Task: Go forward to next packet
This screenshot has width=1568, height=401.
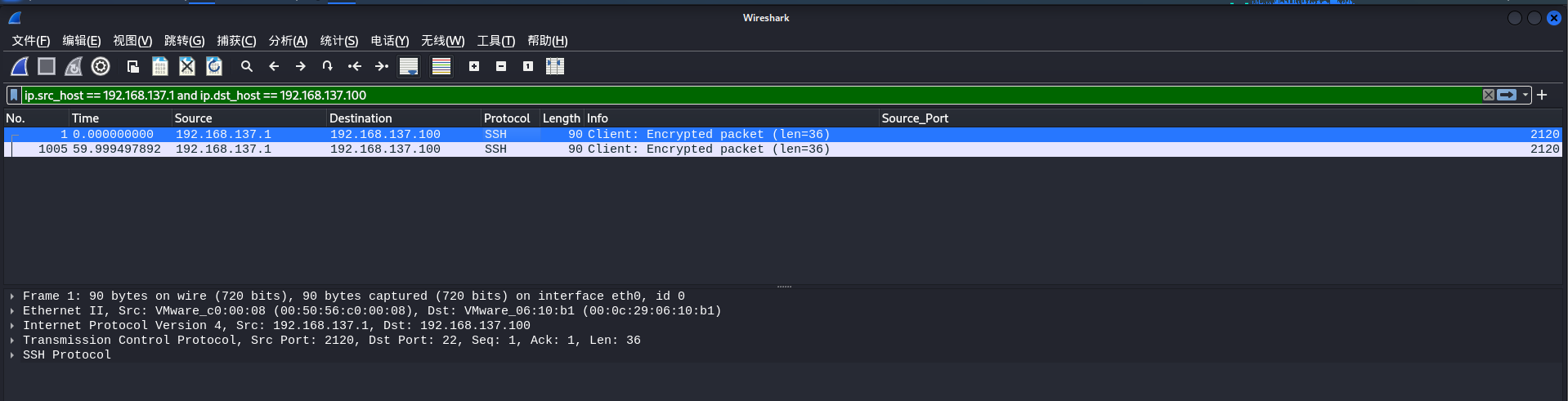Action: pos(301,66)
